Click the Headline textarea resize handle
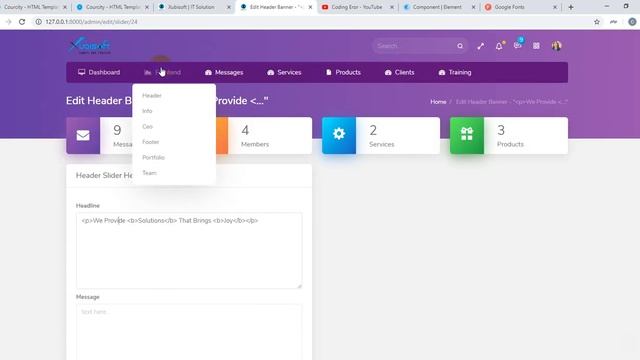The height and width of the screenshot is (360, 640). tap(300, 286)
